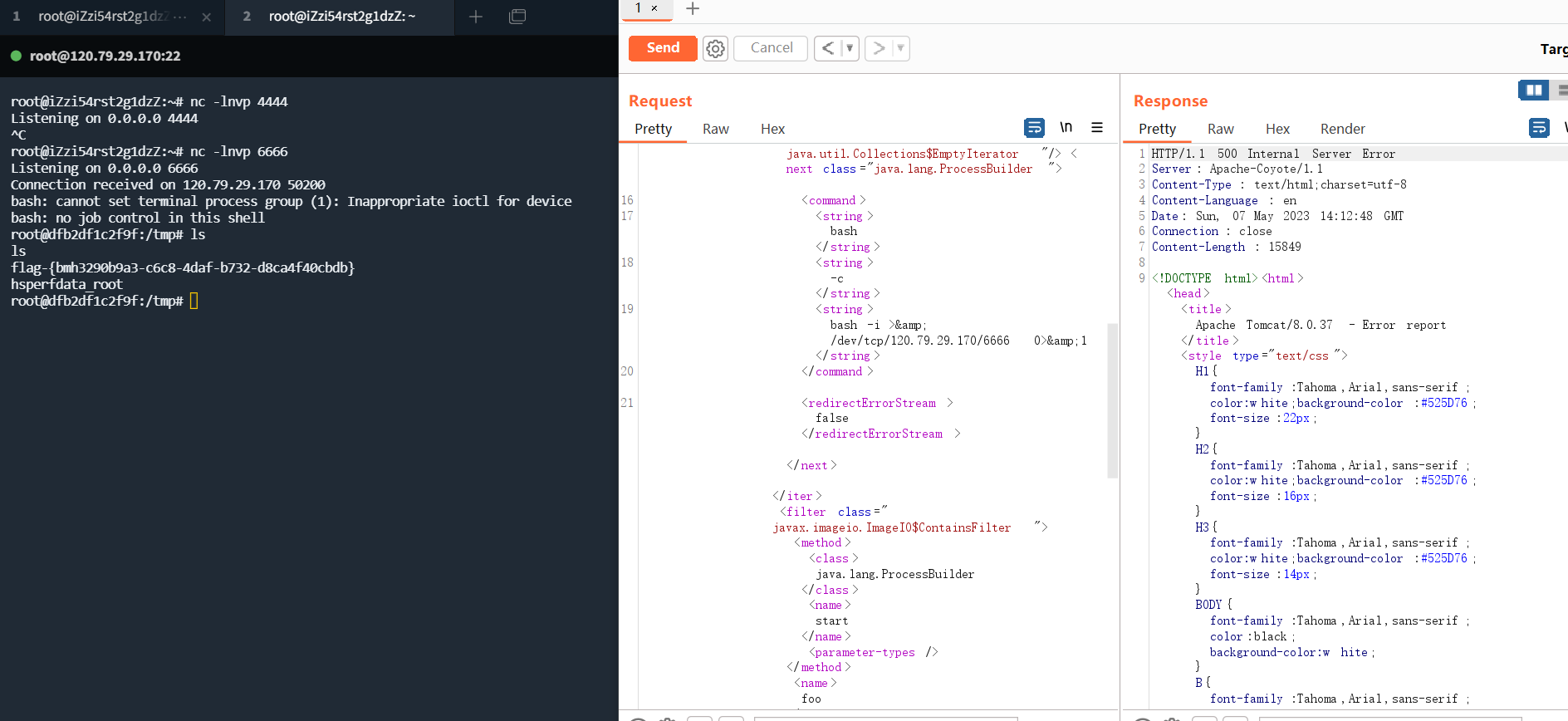Open Request panel hamburger menu
Viewport: 1568px width, 721px height.
[1097, 127]
